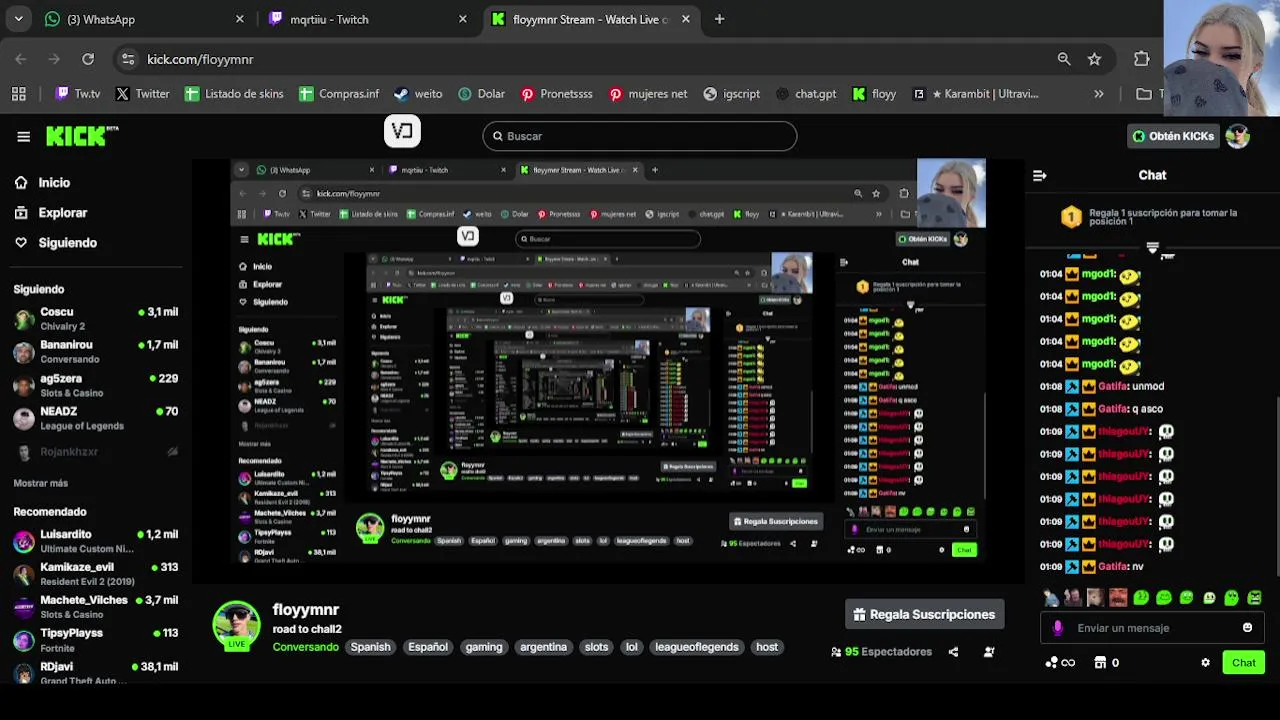Viewport: 1280px width, 720px height.
Task: Show more bookmarks chevron
Action: click(x=1099, y=94)
